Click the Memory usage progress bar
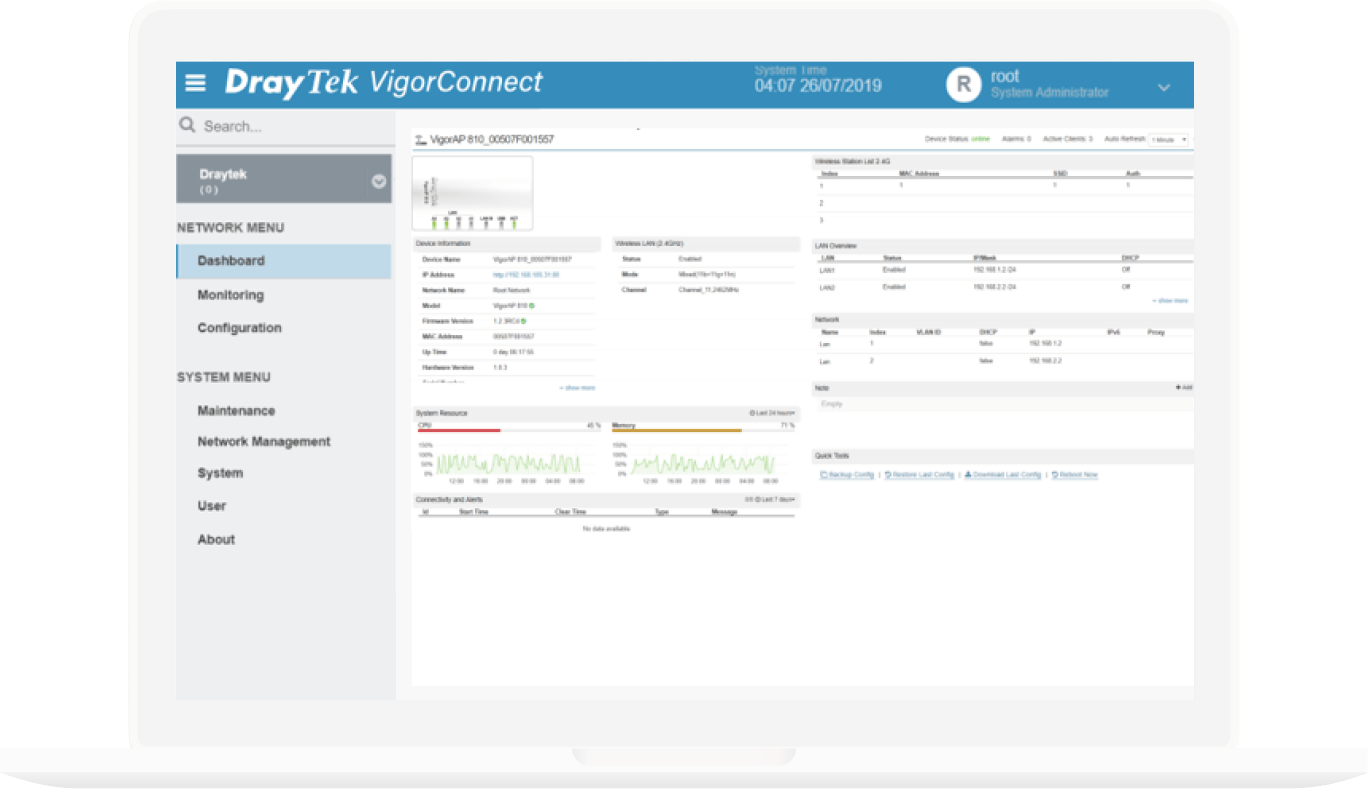The image size is (1369, 789). [x=703, y=431]
